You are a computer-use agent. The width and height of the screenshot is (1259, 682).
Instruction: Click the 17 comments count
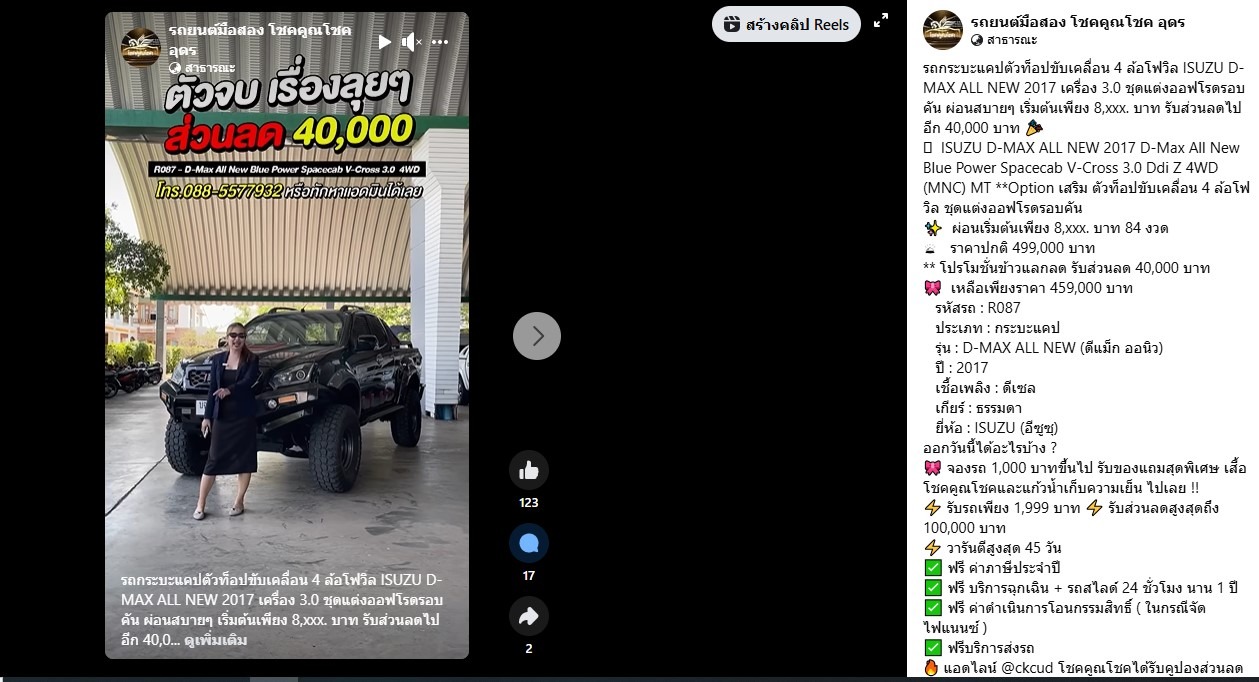[x=529, y=576]
